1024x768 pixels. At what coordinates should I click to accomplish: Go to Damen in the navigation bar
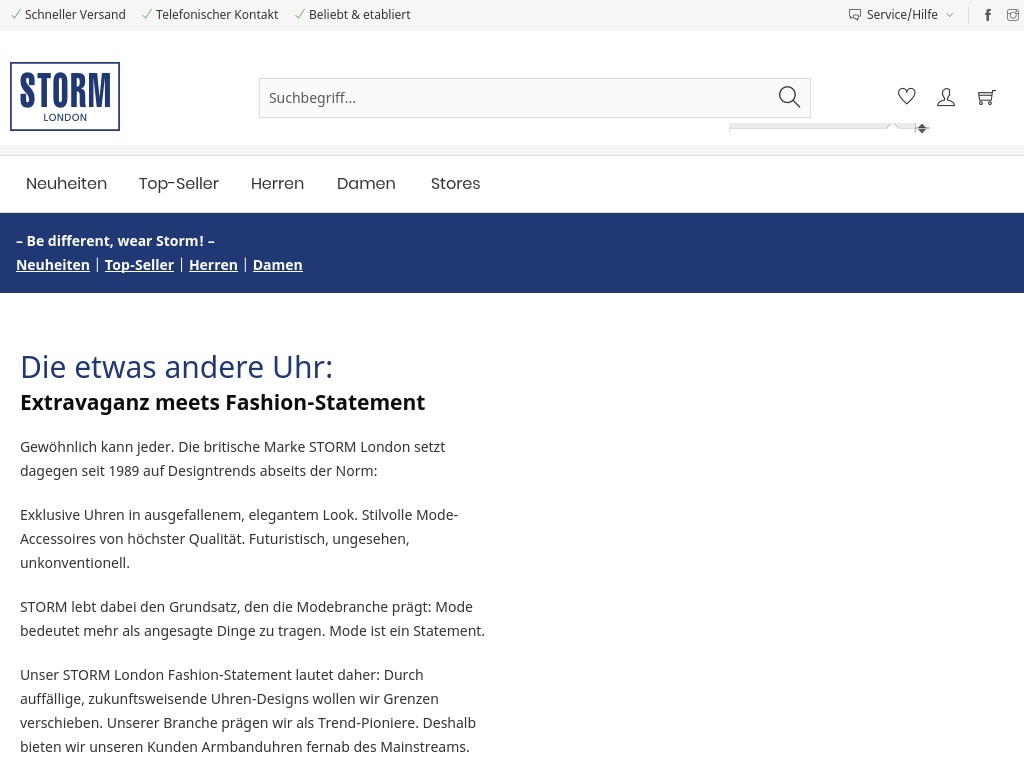click(366, 184)
